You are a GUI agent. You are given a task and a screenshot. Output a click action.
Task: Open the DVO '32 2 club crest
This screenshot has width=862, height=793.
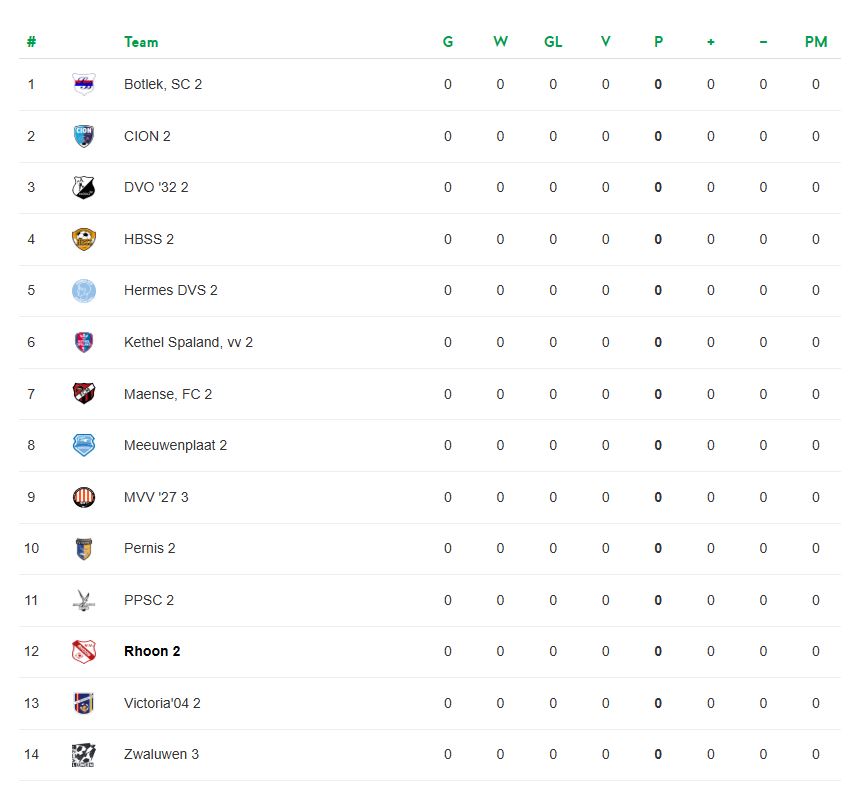pyautogui.click(x=84, y=188)
